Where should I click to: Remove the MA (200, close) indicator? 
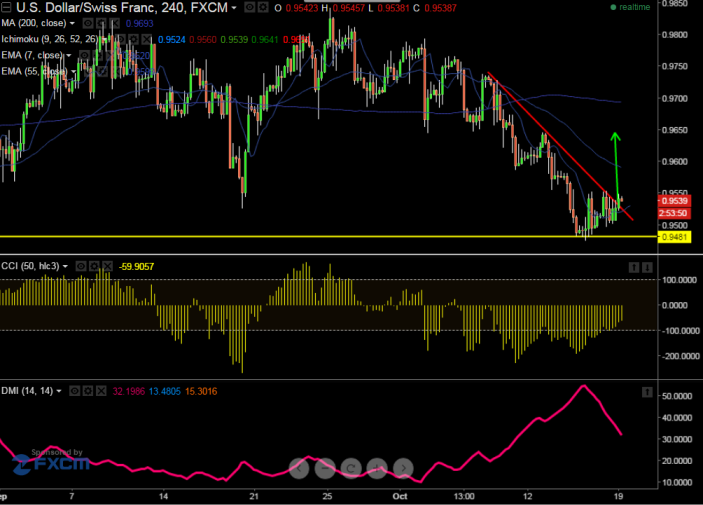pyautogui.click(x=115, y=23)
